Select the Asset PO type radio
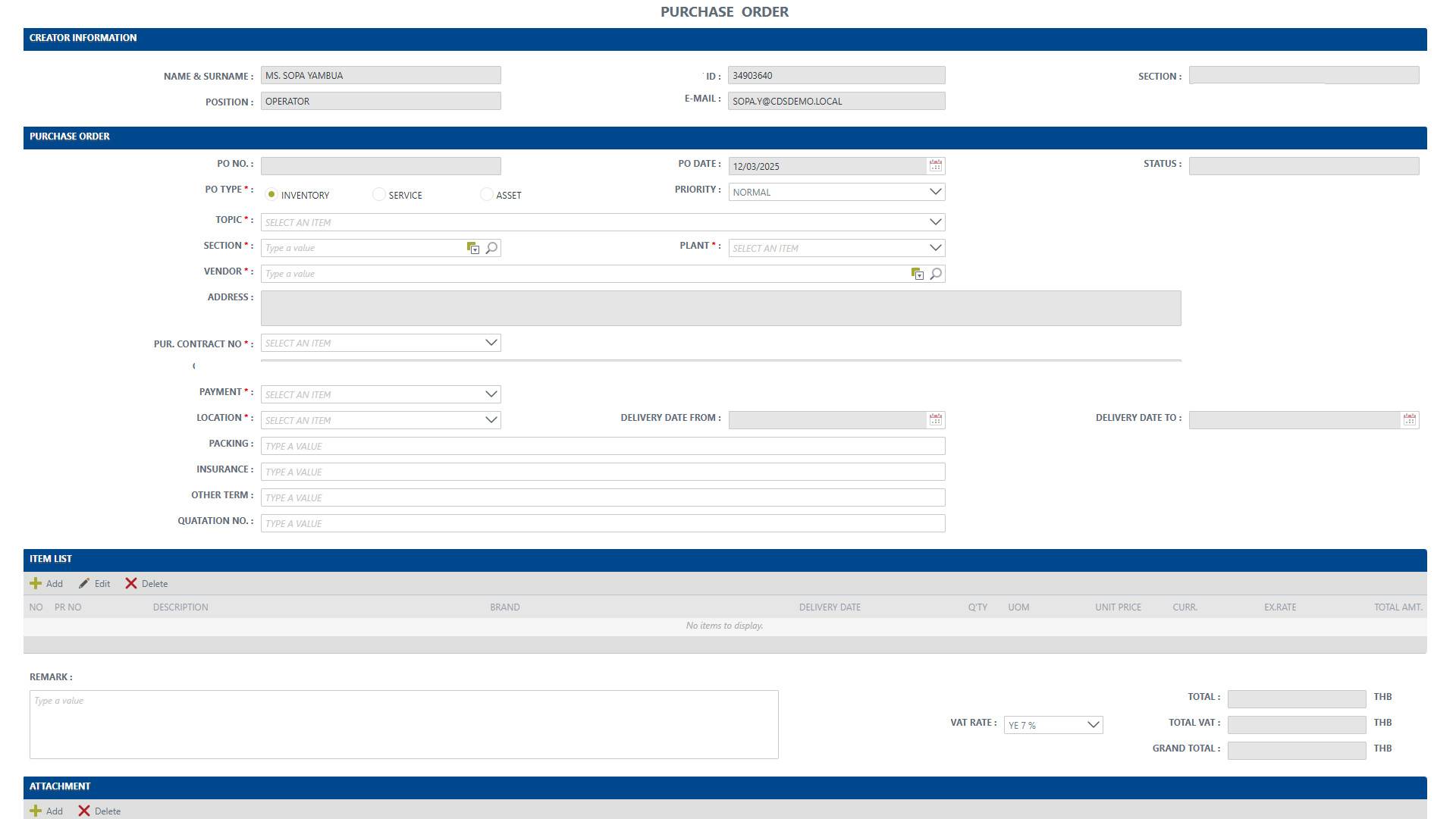 click(486, 195)
